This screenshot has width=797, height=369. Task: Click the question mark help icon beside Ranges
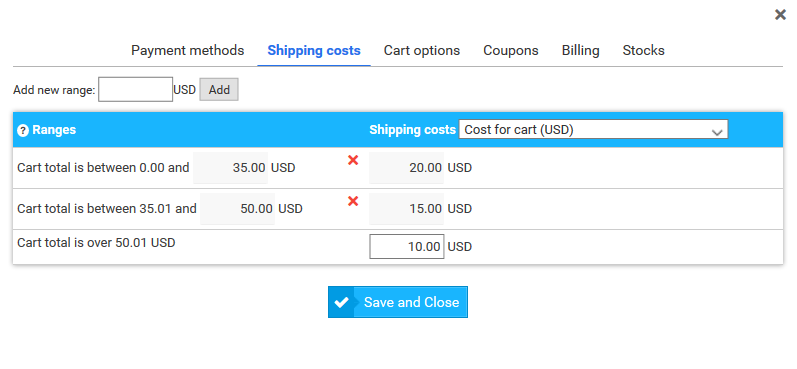tap(23, 131)
